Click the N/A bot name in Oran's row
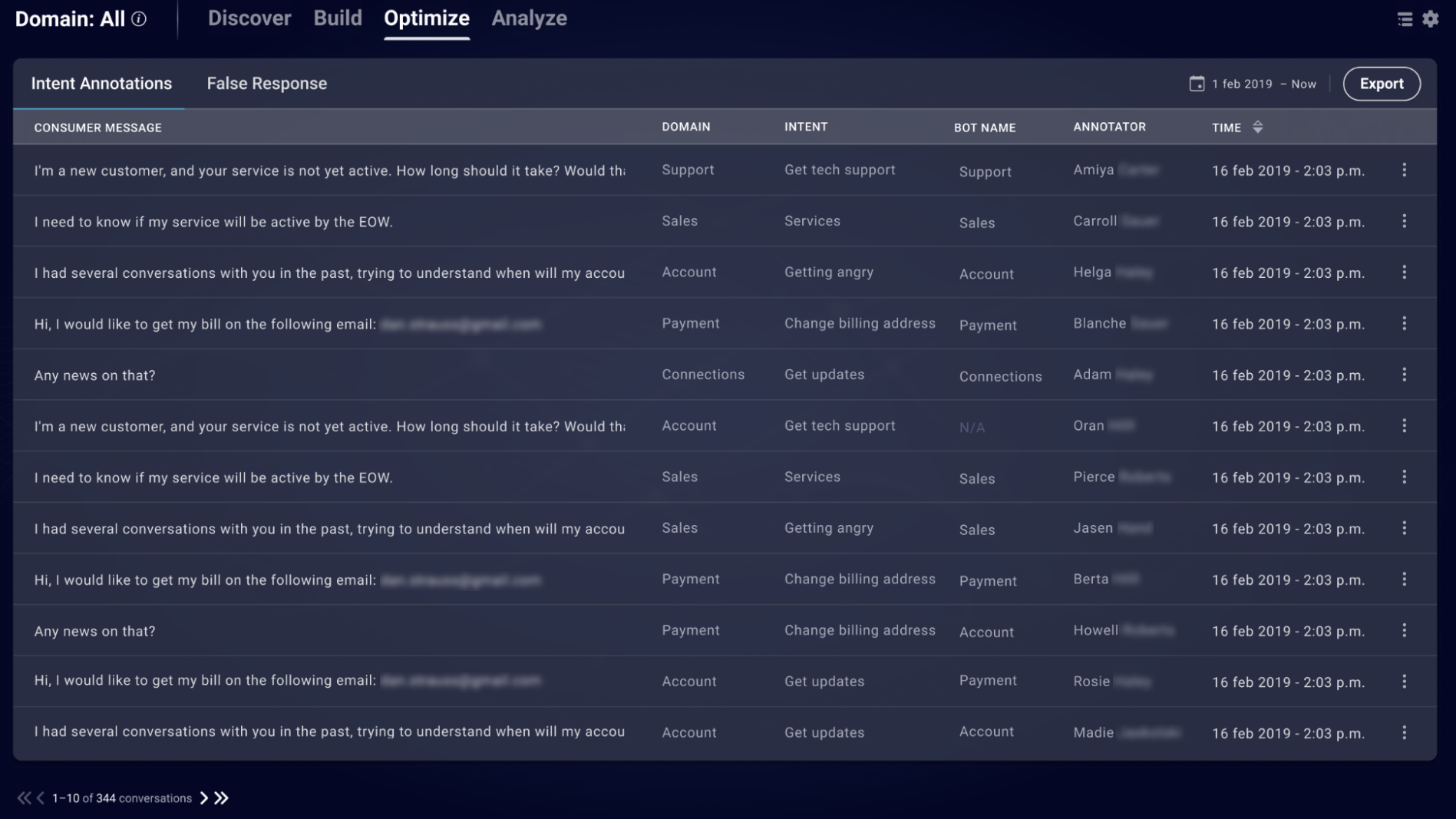Viewport: 1456px width, 819px height. [x=972, y=428]
